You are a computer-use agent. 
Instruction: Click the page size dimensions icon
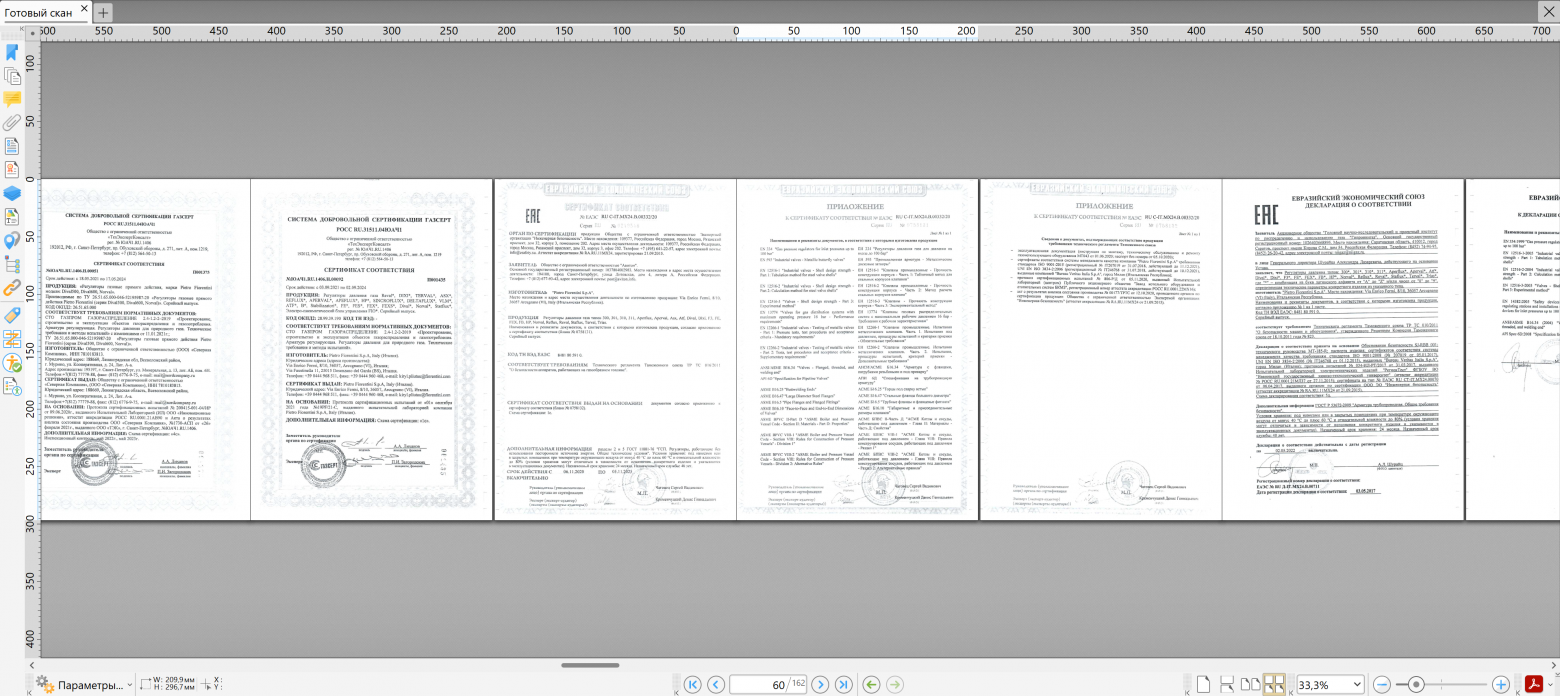click(x=145, y=684)
